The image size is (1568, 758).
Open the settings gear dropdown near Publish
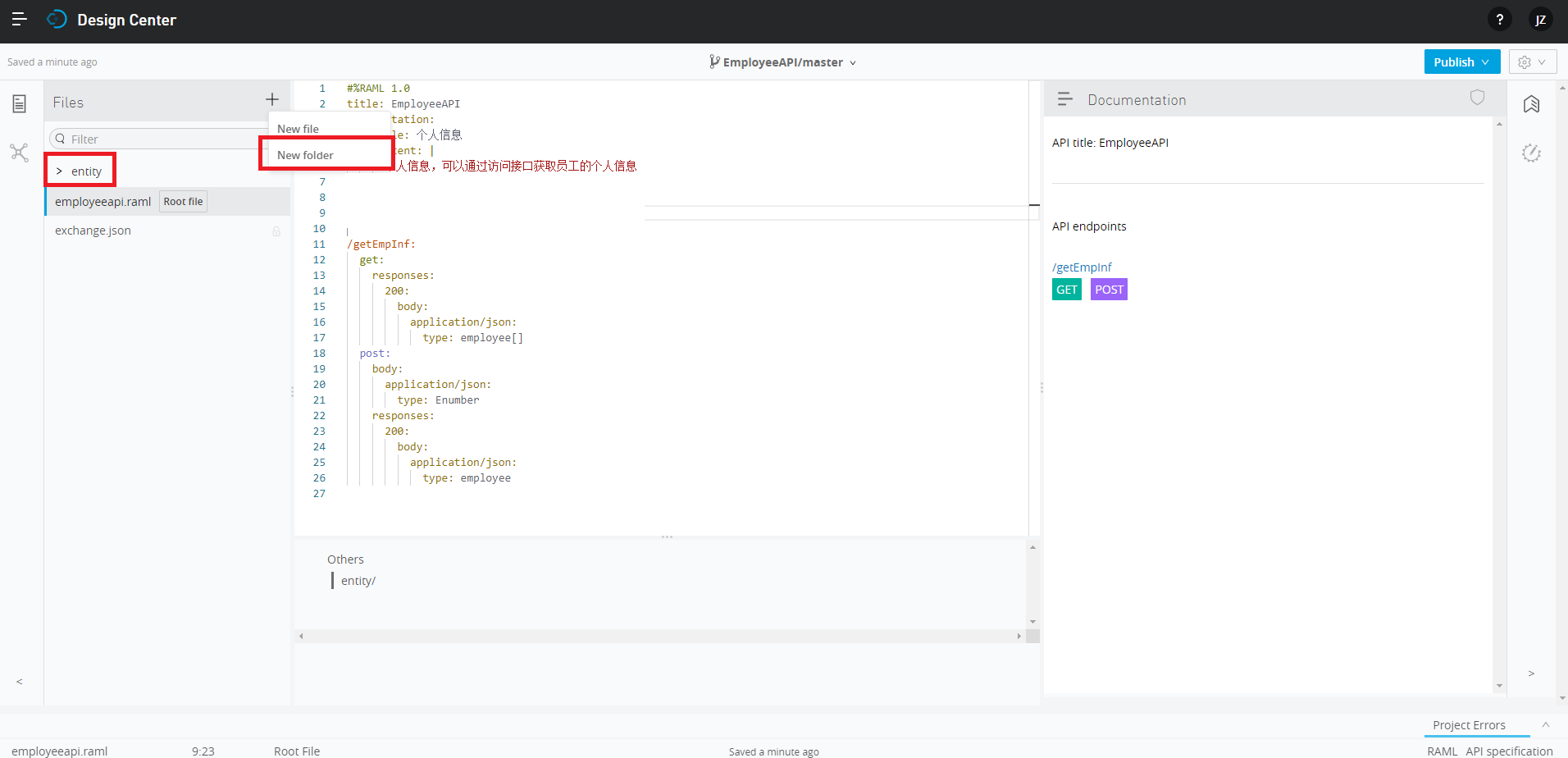tap(1531, 62)
